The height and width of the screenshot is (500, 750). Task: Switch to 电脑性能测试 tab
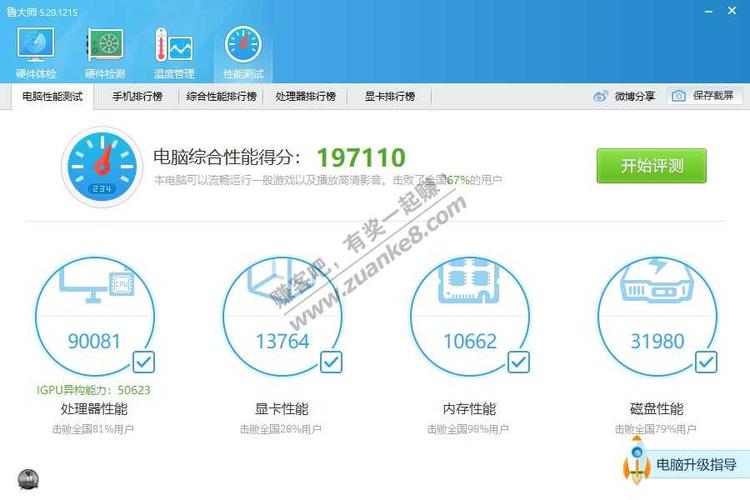pyautogui.click(x=53, y=97)
